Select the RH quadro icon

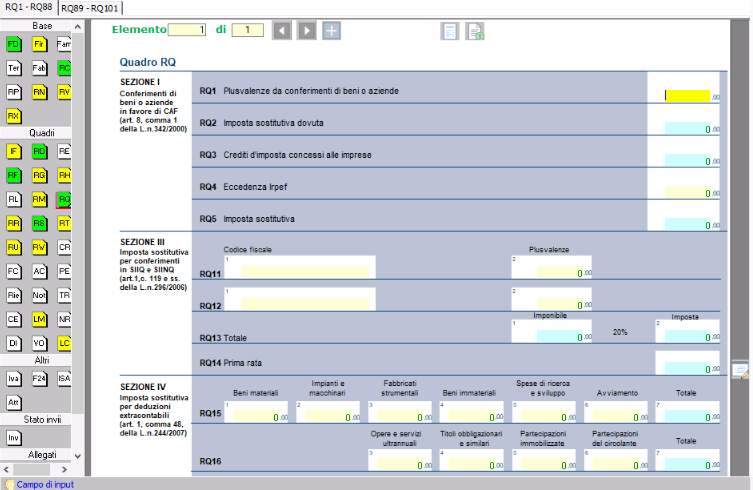tap(64, 175)
